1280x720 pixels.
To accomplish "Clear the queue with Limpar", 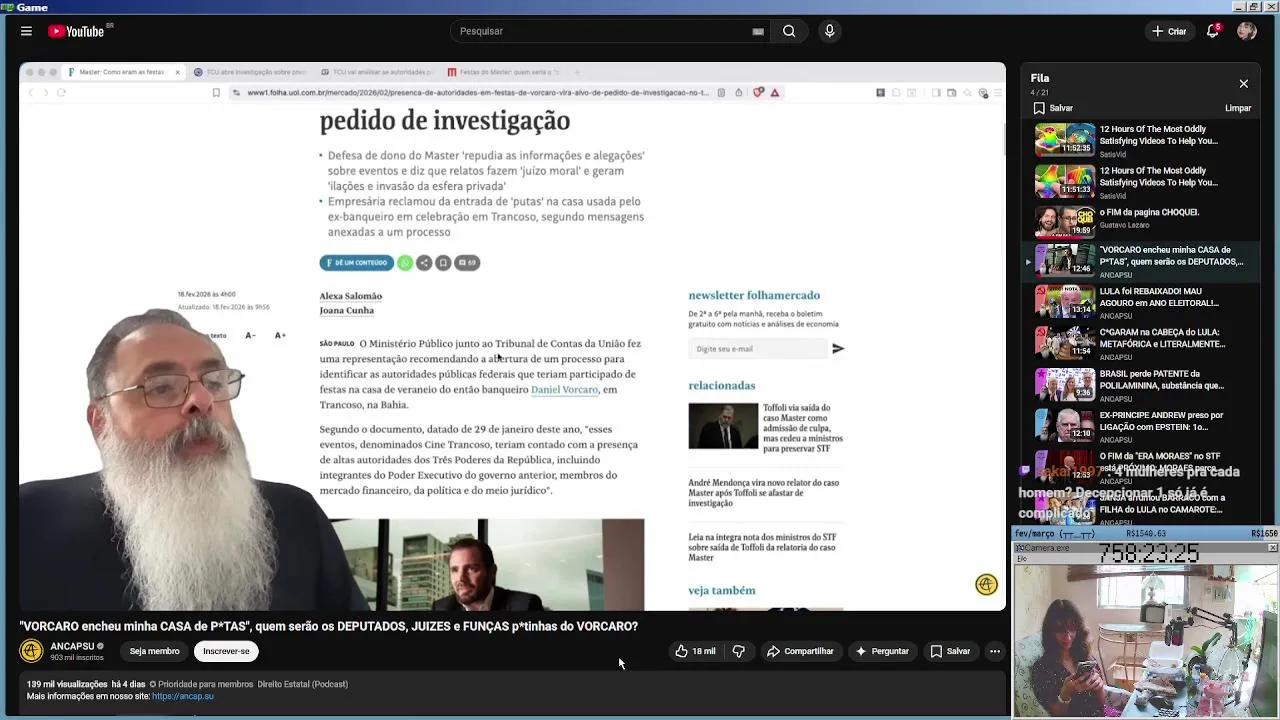I will coord(1238,108).
